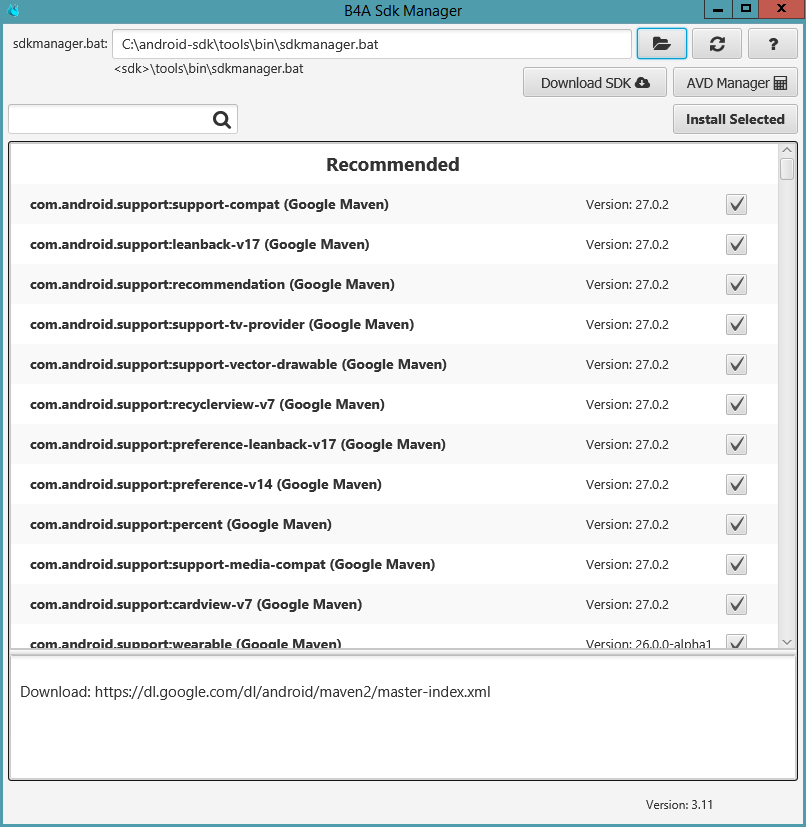The height and width of the screenshot is (827, 806).
Task: Click Version: 27.0.2 of cardview-v7
Action: coord(627,604)
